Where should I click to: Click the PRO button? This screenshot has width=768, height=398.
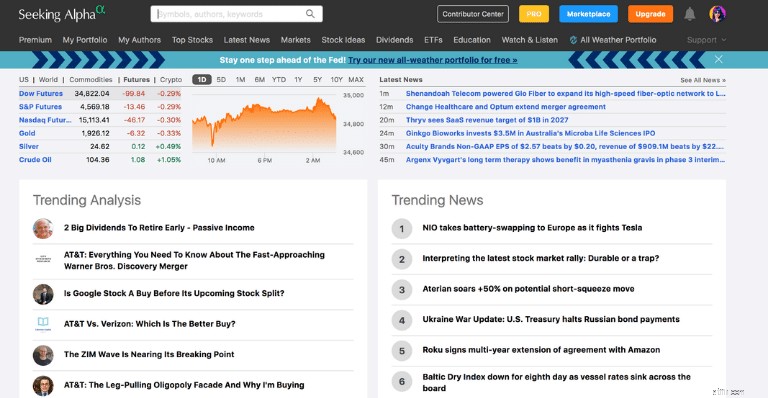point(534,14)
